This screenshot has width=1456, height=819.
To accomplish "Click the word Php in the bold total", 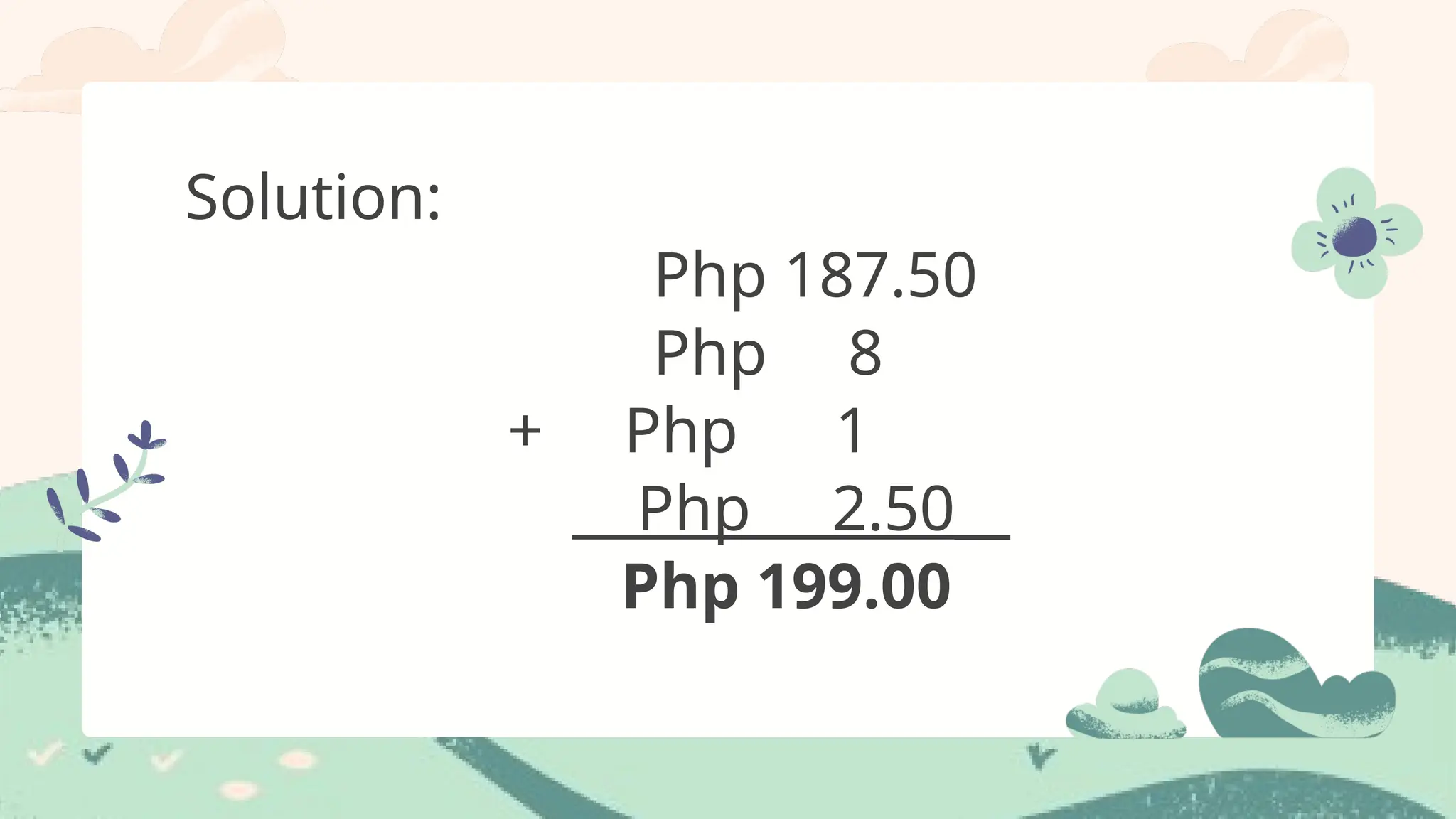I will coord(680,587).
